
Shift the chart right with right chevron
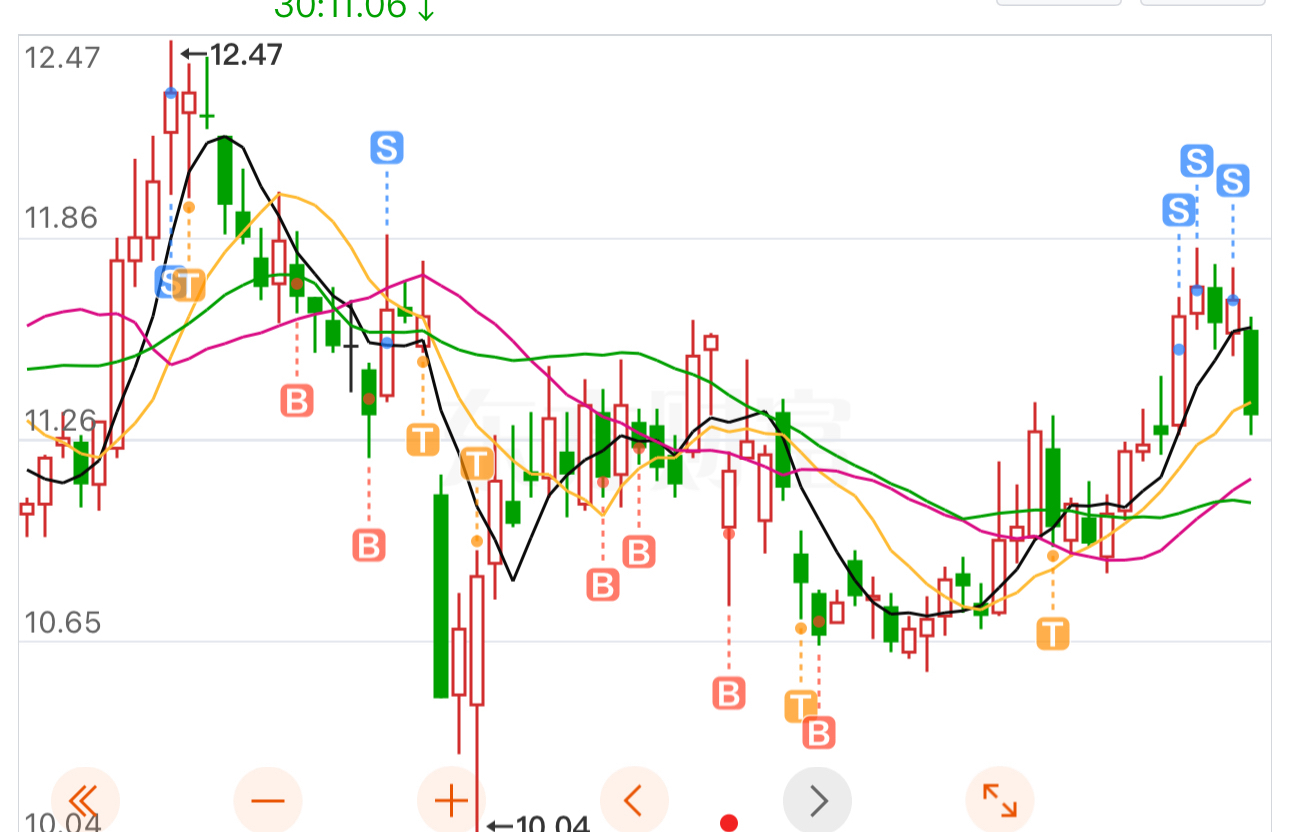pos(818,800)
